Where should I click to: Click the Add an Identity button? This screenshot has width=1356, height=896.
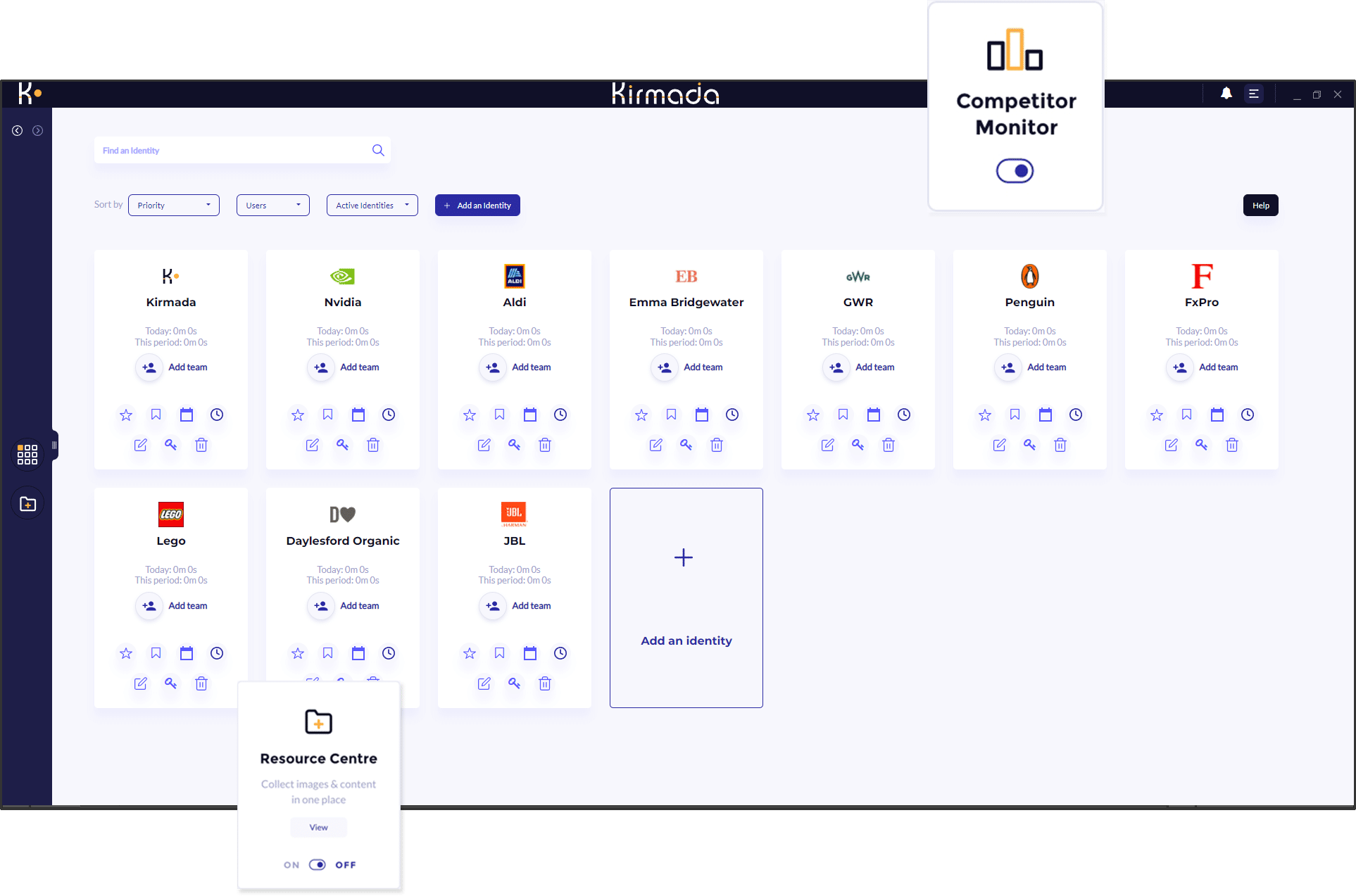tap(477, 206)
